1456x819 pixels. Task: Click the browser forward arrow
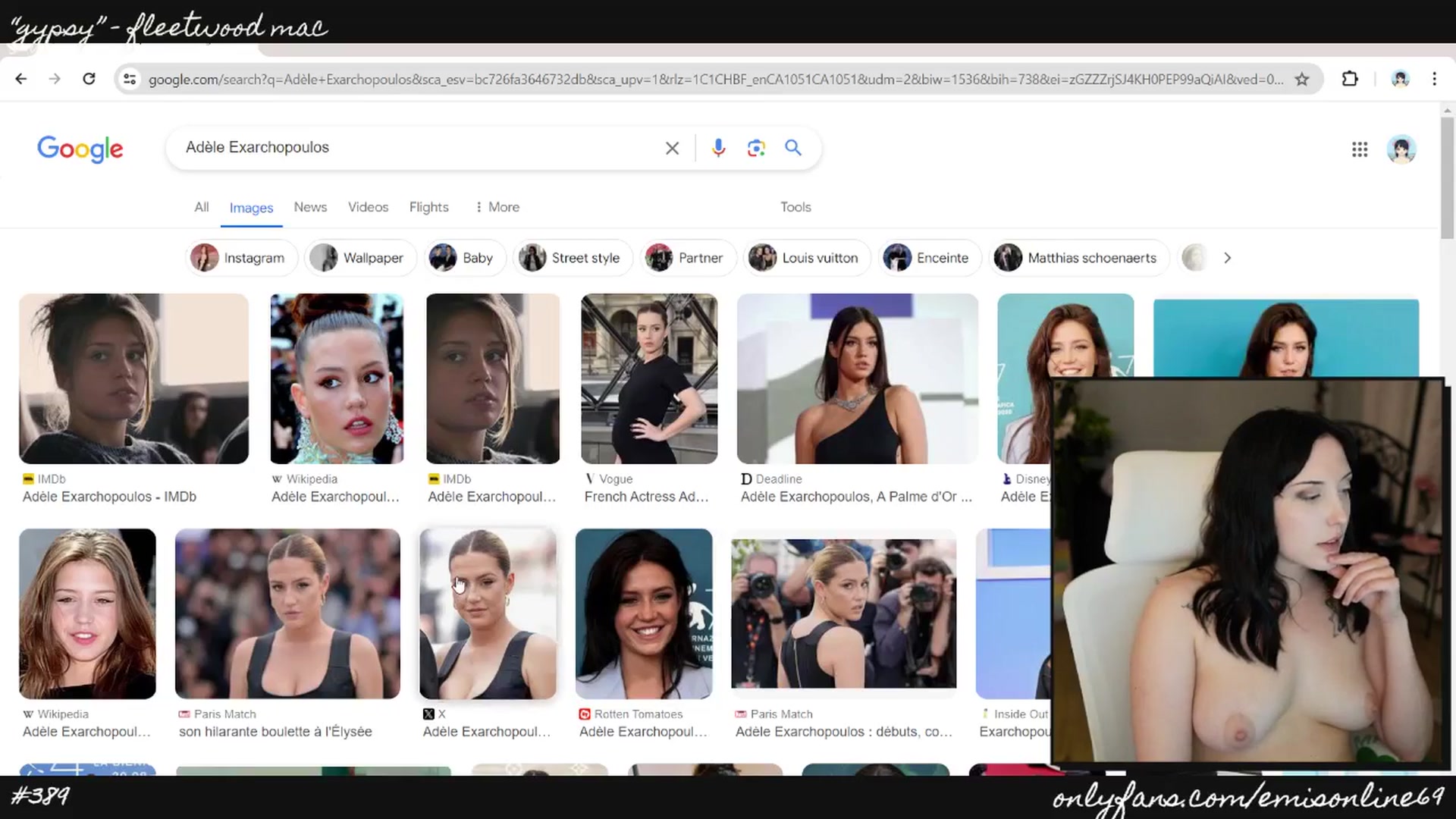click(x=55, y=79)
